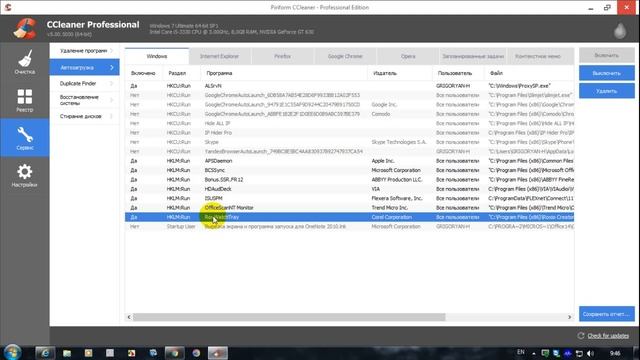
Task: Click the EN language indicator
Action: [x=521, y=352]
